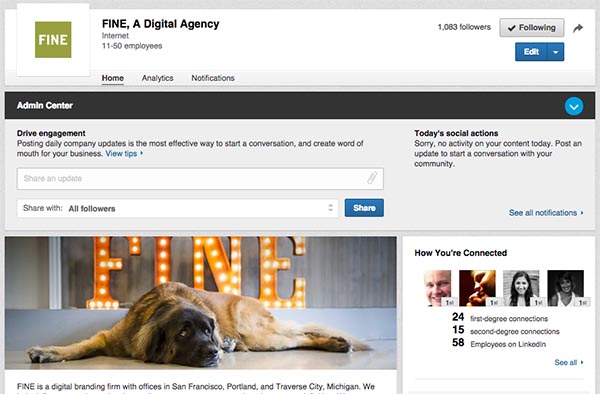Click See all in How You're Connected
Screen dimensions: 600x394
tap(569, 362)
